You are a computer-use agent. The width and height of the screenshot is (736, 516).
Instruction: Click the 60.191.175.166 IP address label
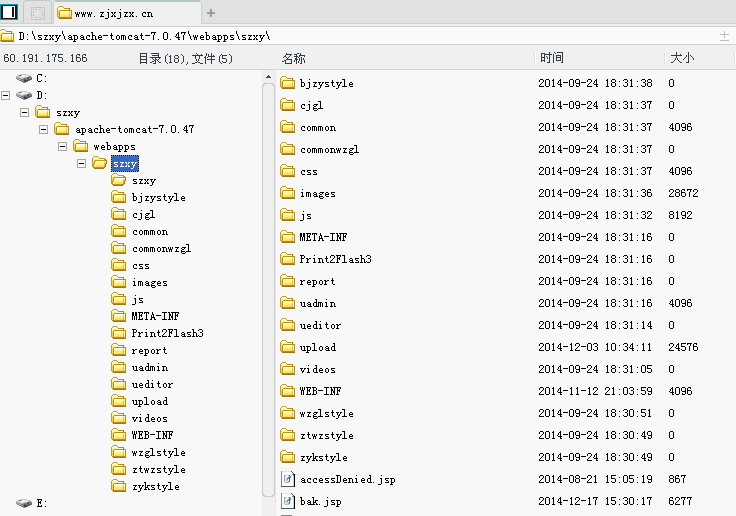45,58
